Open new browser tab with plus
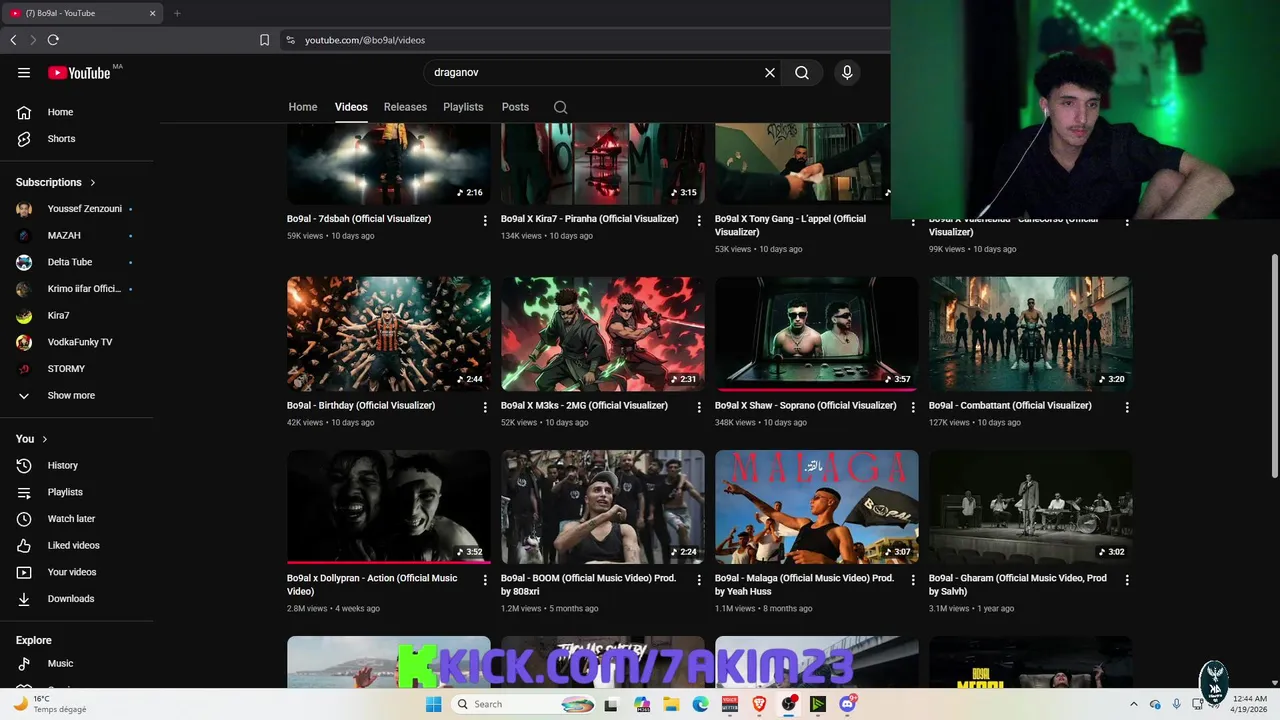The height and width of the screenshot is (720, 1280). coord(177,13)
